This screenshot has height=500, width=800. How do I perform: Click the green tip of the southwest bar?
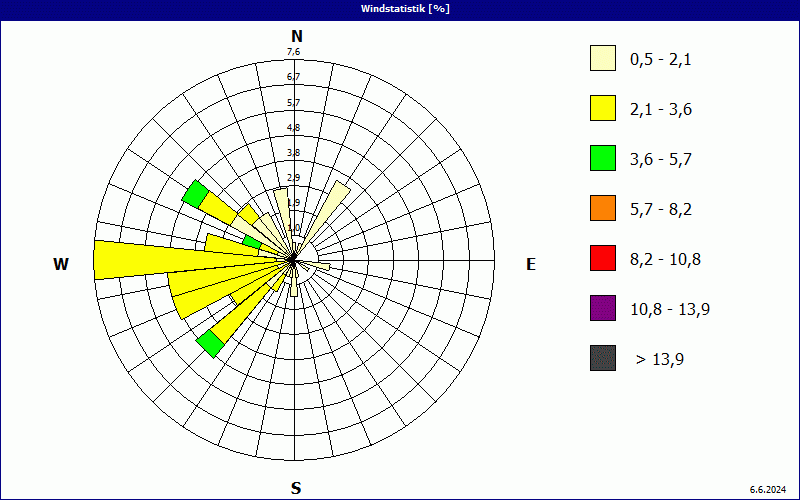[211, 343]
